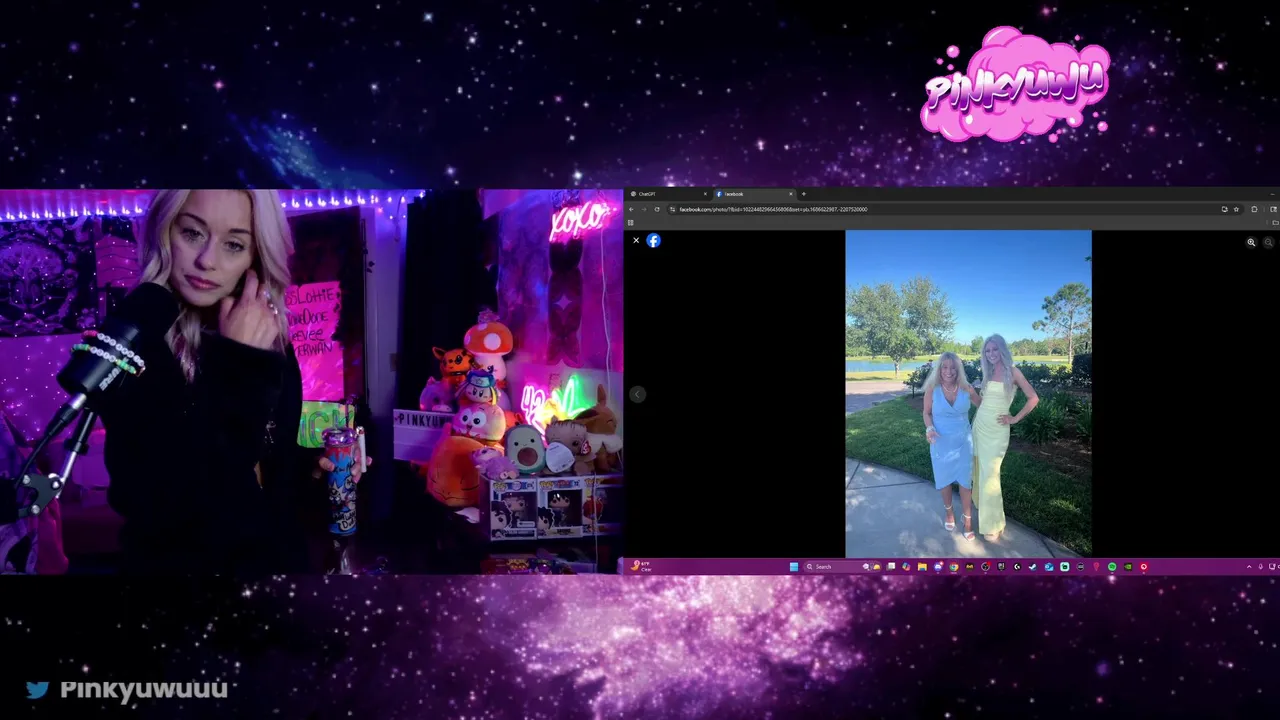Open Spotify from the taskbar
Viewport: 1280px width, 720px height.
tap(1112, 567)
